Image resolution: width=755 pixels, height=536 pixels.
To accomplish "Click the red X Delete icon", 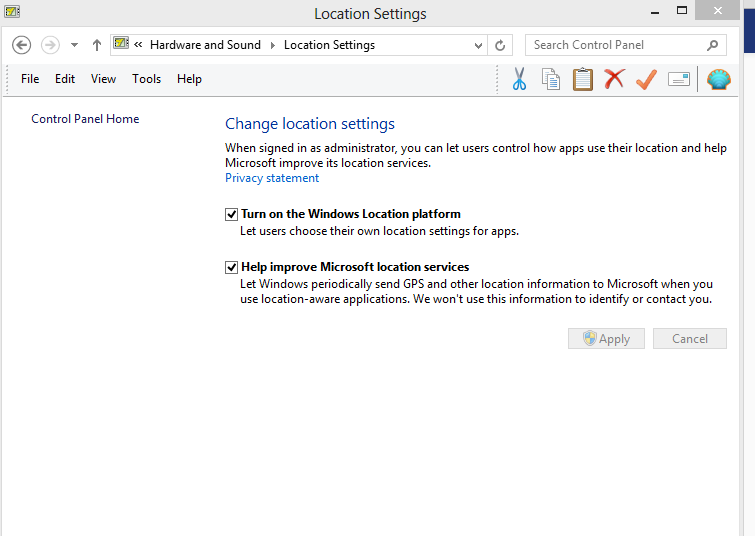I will (x=614, y=78).
